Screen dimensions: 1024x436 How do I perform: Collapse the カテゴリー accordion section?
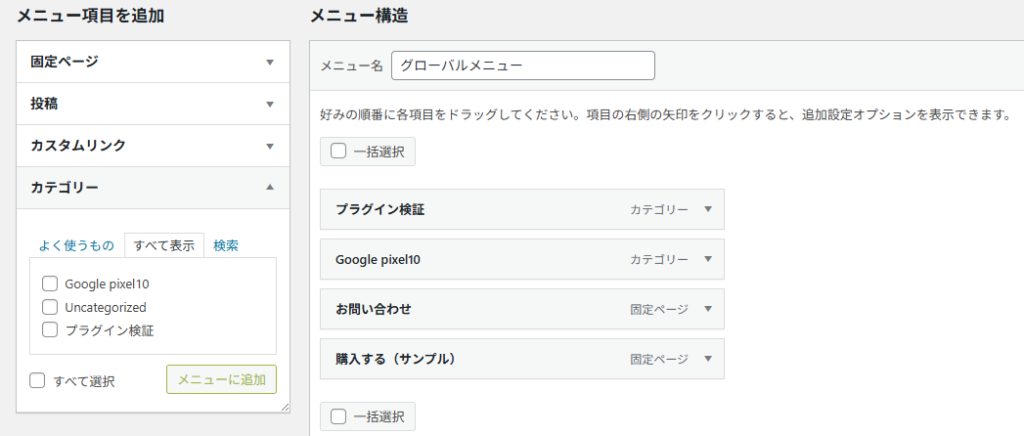(x=268, y=187)
